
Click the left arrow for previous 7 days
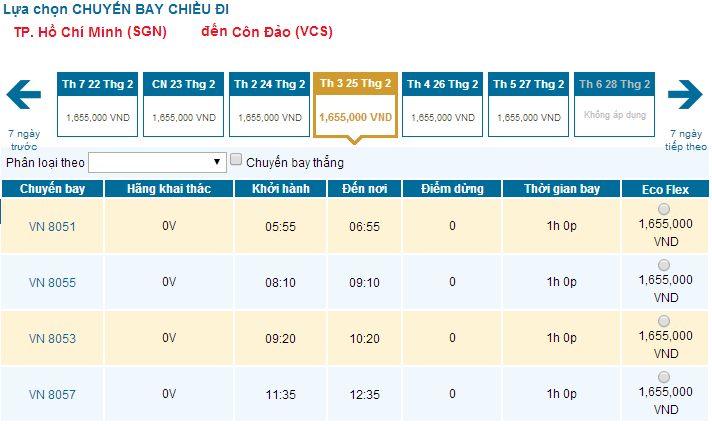click(24, 98)
